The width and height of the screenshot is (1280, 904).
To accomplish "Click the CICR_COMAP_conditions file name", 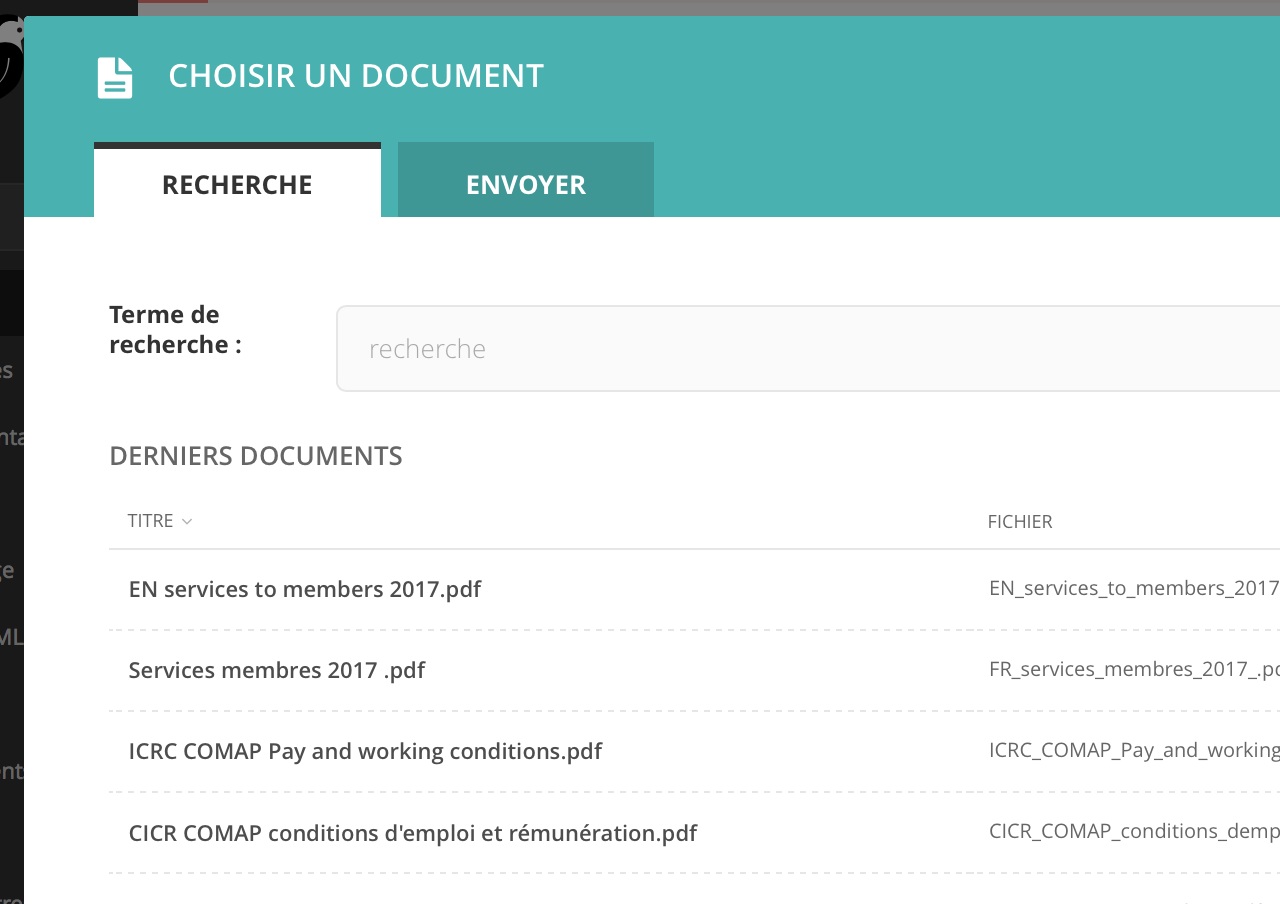I will (x=1133, y=831).
